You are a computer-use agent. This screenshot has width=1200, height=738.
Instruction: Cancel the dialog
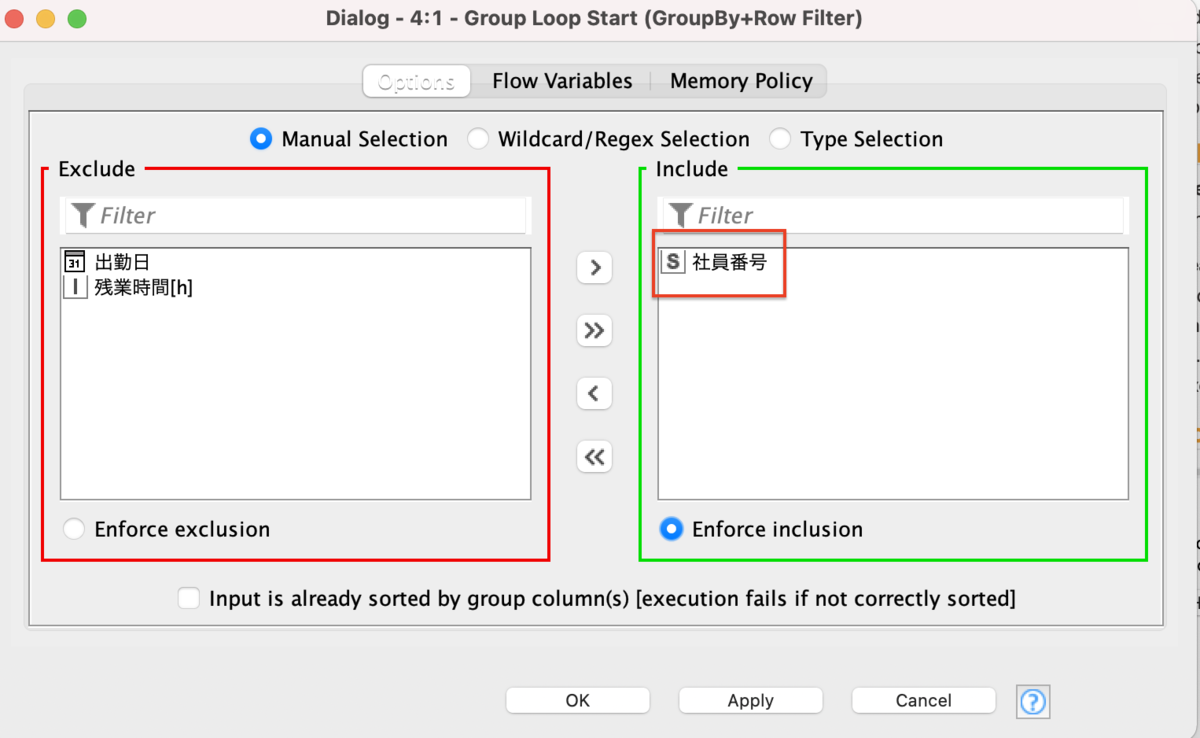[923, 700]
